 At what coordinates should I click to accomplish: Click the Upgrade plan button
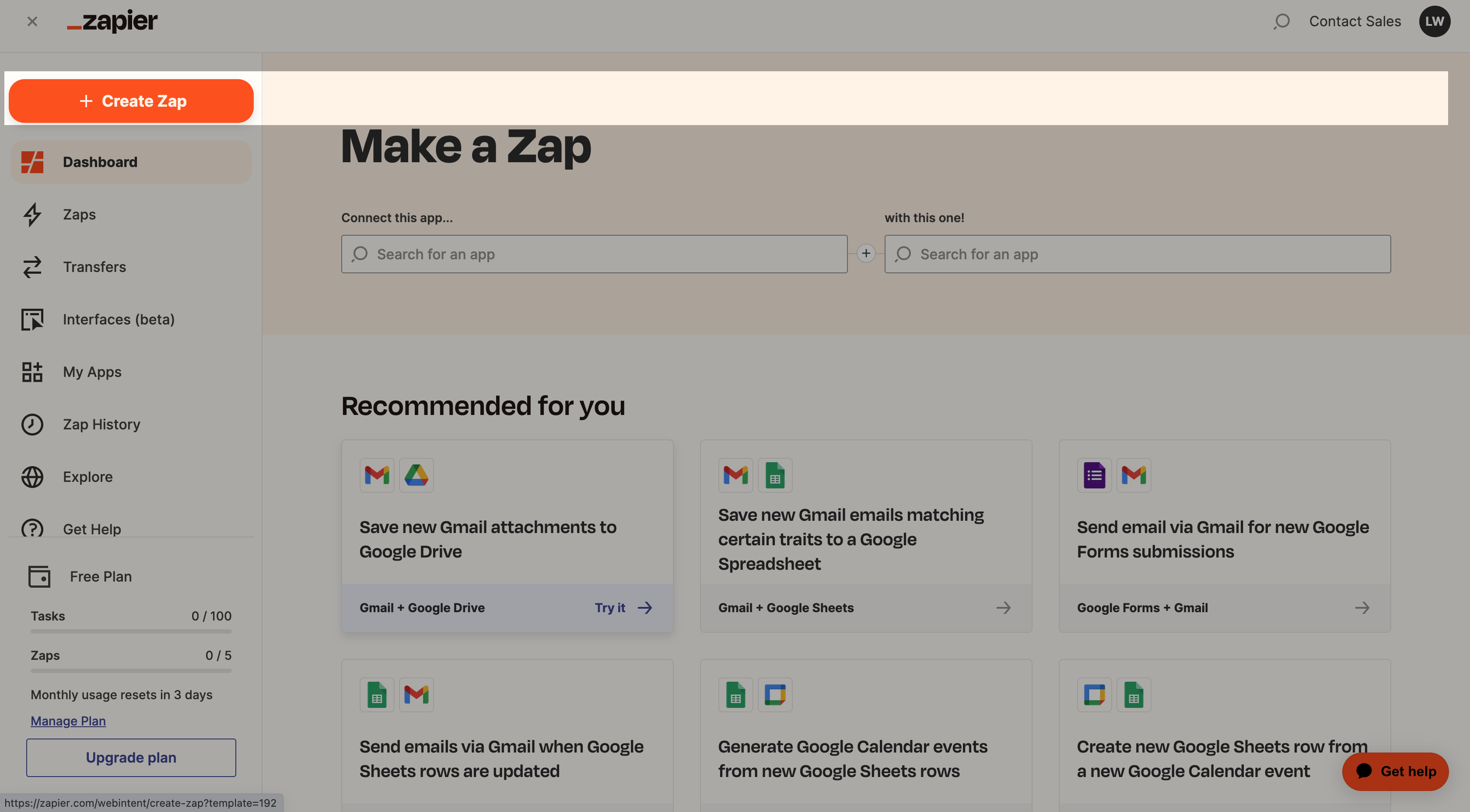(x=131, y=757)
